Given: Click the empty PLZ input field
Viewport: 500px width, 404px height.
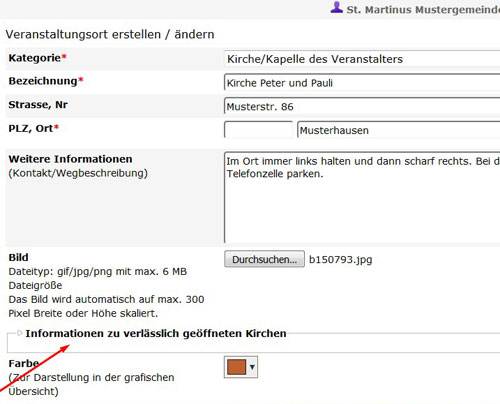Looking at the screenshot, I should click(x=258, y=130).
